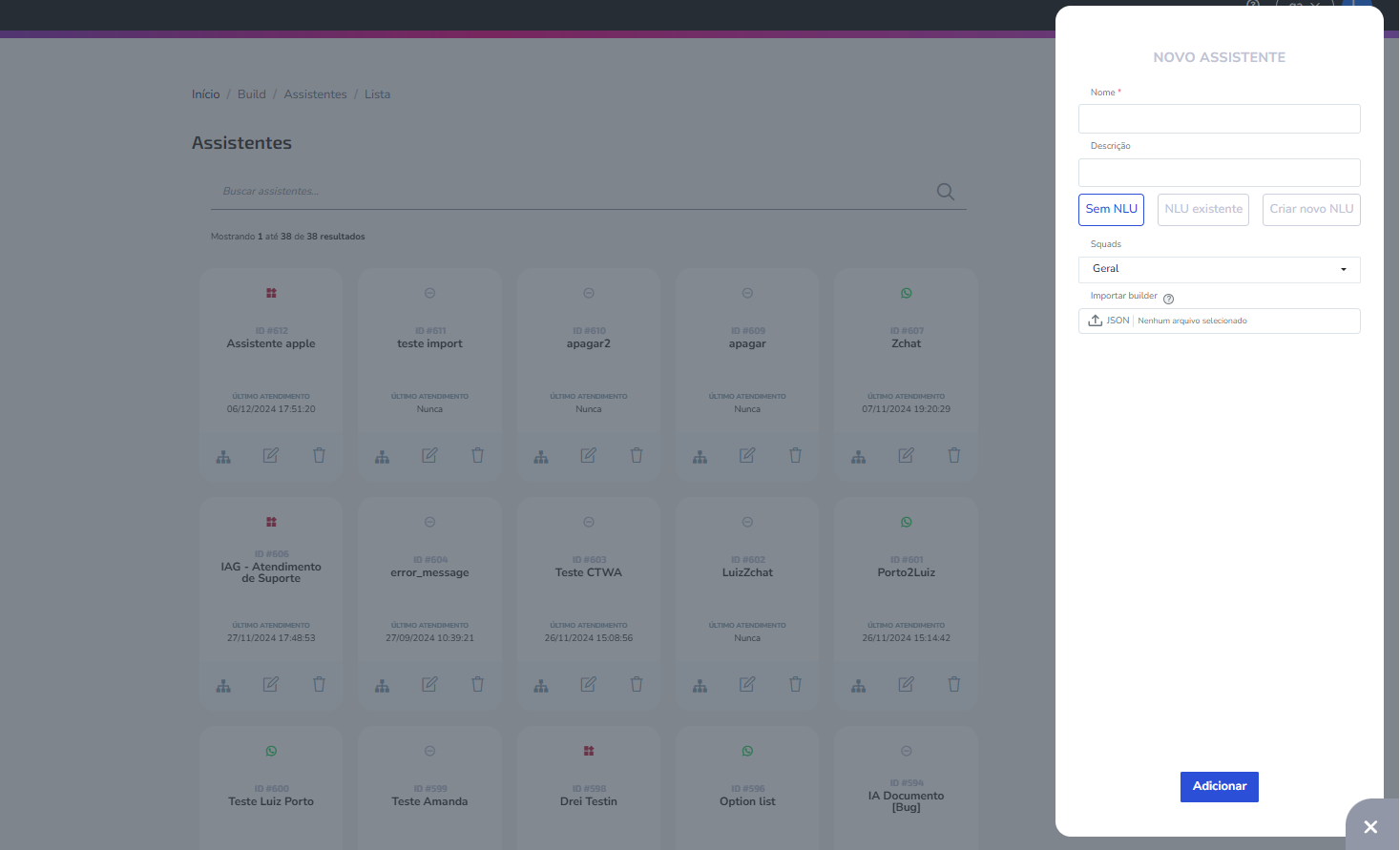The image size is (1400, 850).
Task: Edit the teste import assistant
Action: pos(429,456)
